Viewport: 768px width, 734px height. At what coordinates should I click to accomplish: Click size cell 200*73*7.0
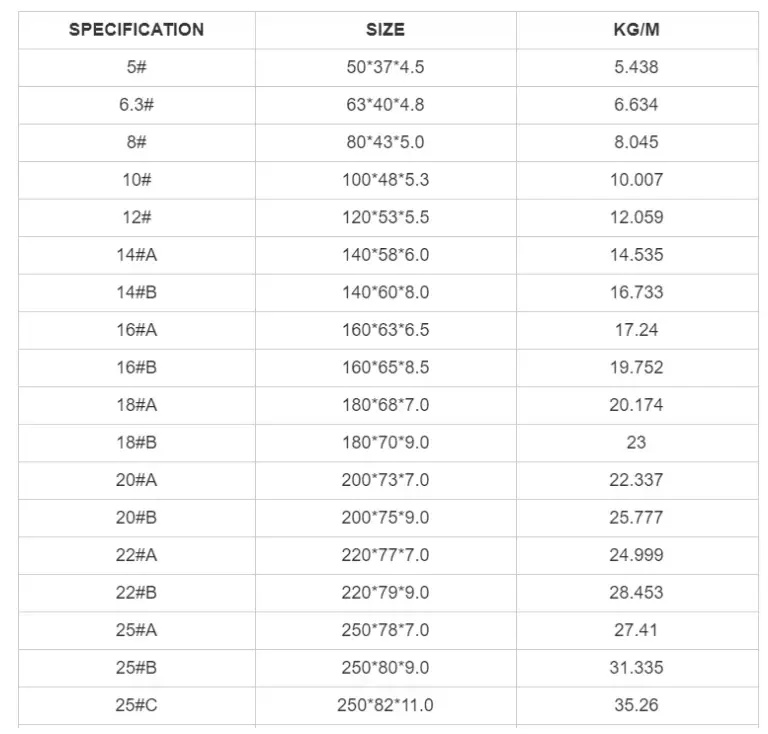point(385,480)
